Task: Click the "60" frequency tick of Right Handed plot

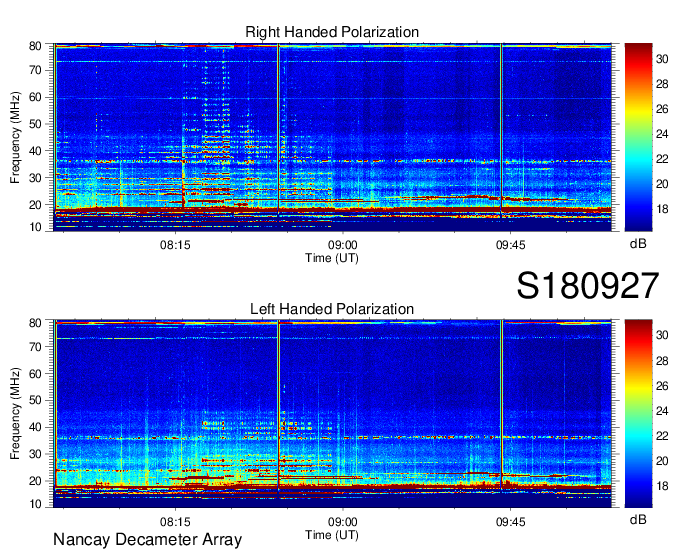Action: click(35, 97)
